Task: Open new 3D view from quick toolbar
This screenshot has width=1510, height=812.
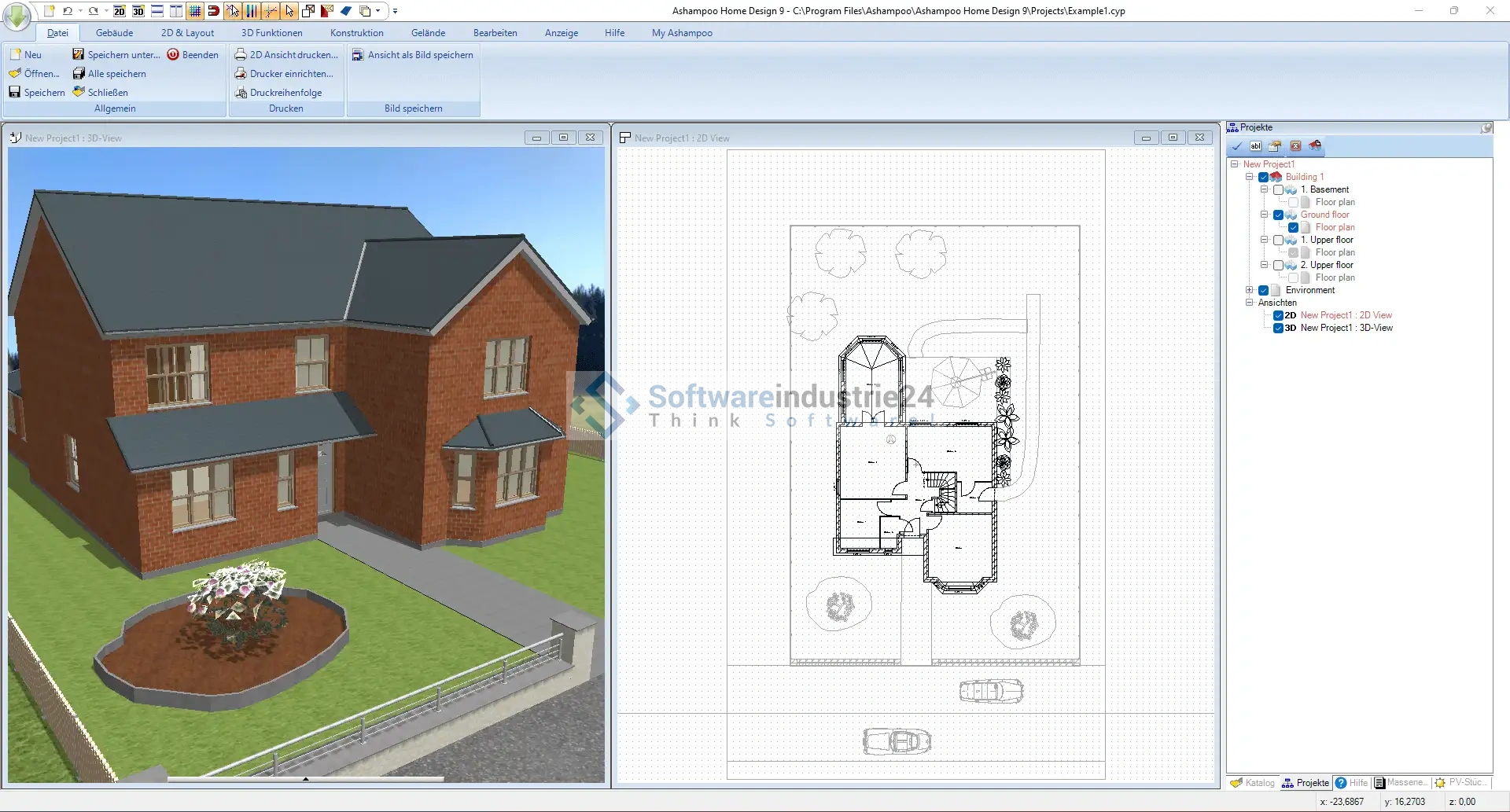Action: (138, 11)
